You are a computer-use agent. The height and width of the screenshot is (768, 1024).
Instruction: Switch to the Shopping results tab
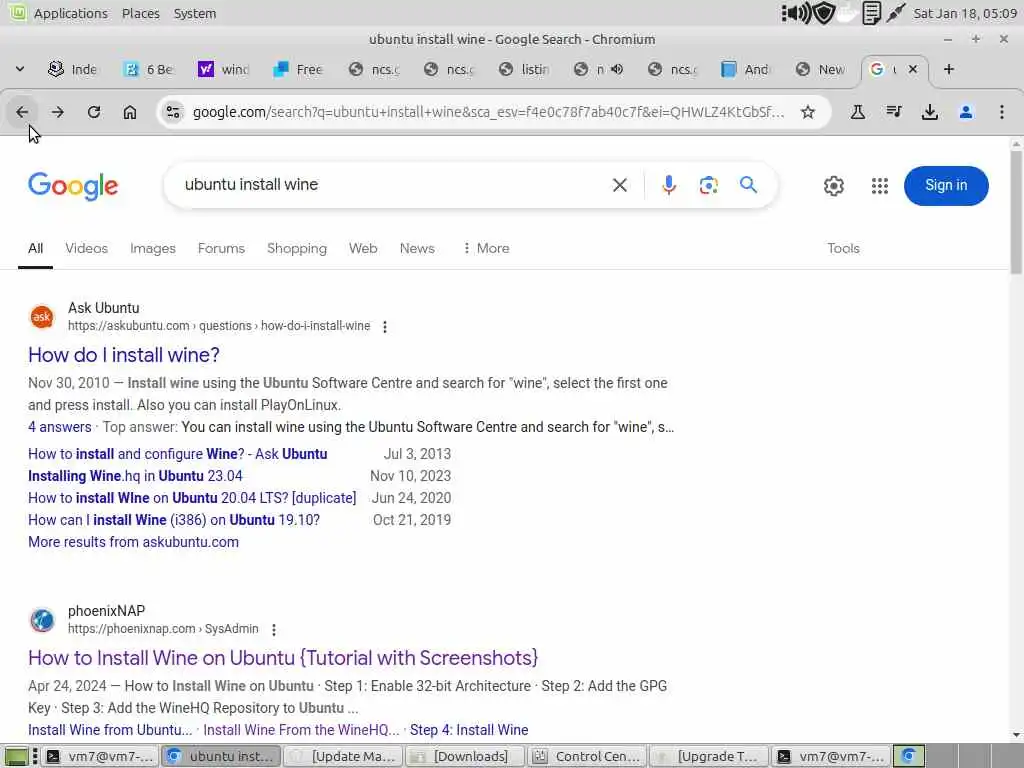(296, 248)
